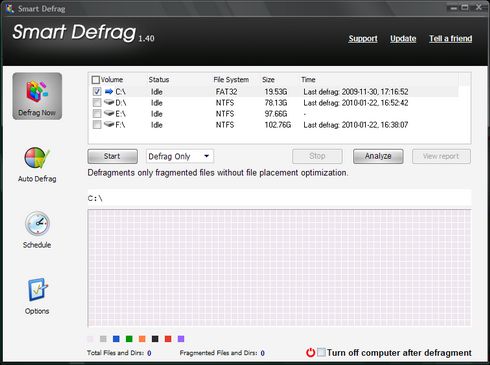This screenshot has height=365, width=490.
Task: Open the Auto Defrag section
Action: (x=37, y=165)
